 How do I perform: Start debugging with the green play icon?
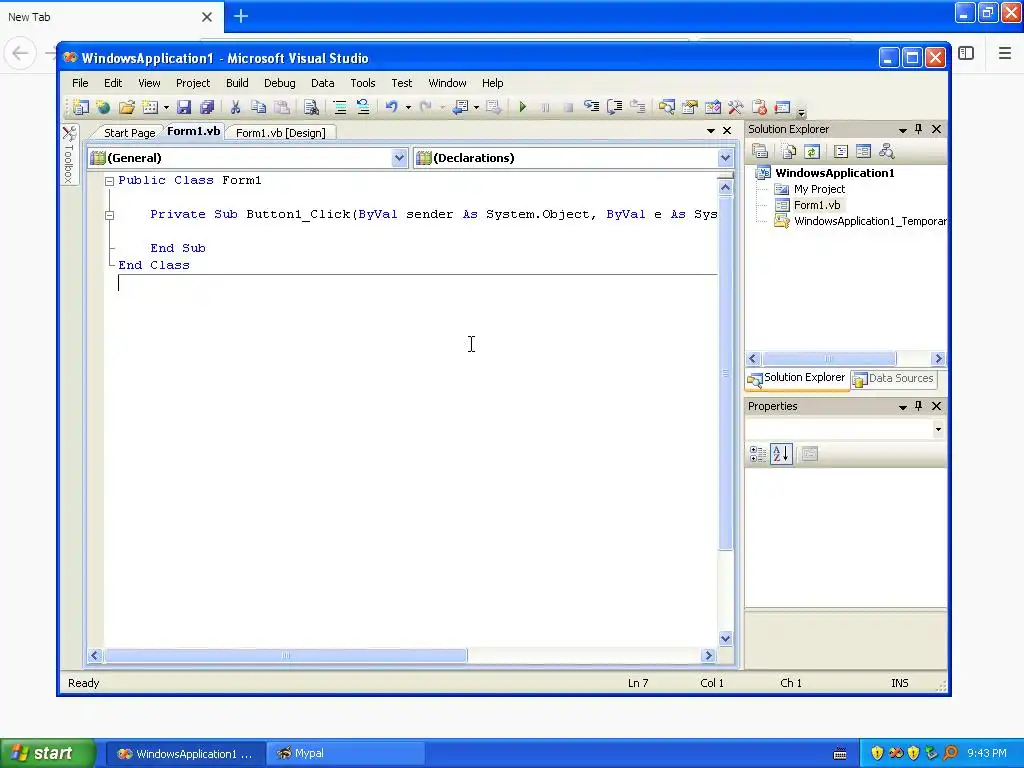point(522,107)
